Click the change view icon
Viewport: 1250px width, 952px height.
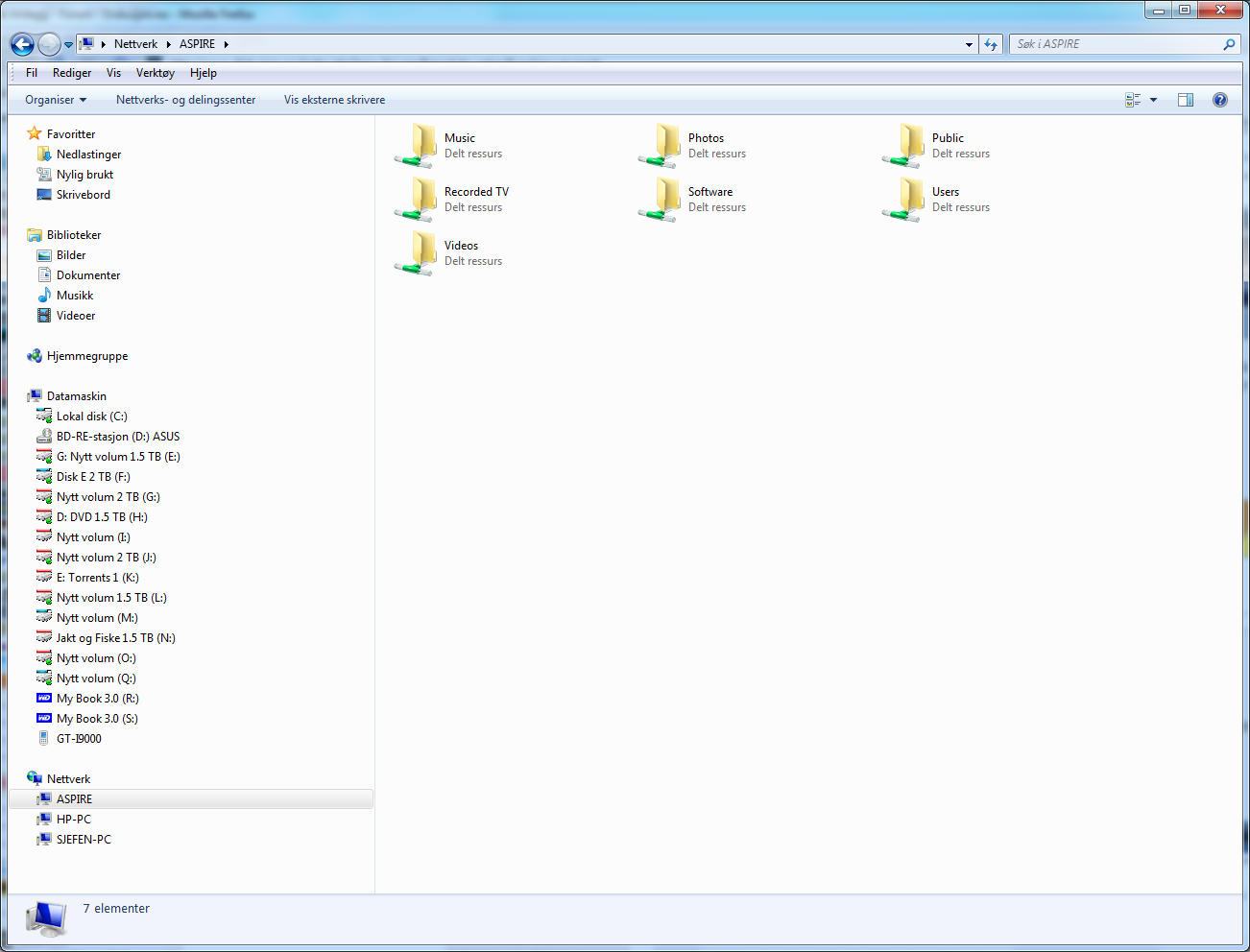click(x=1133, y=100)
